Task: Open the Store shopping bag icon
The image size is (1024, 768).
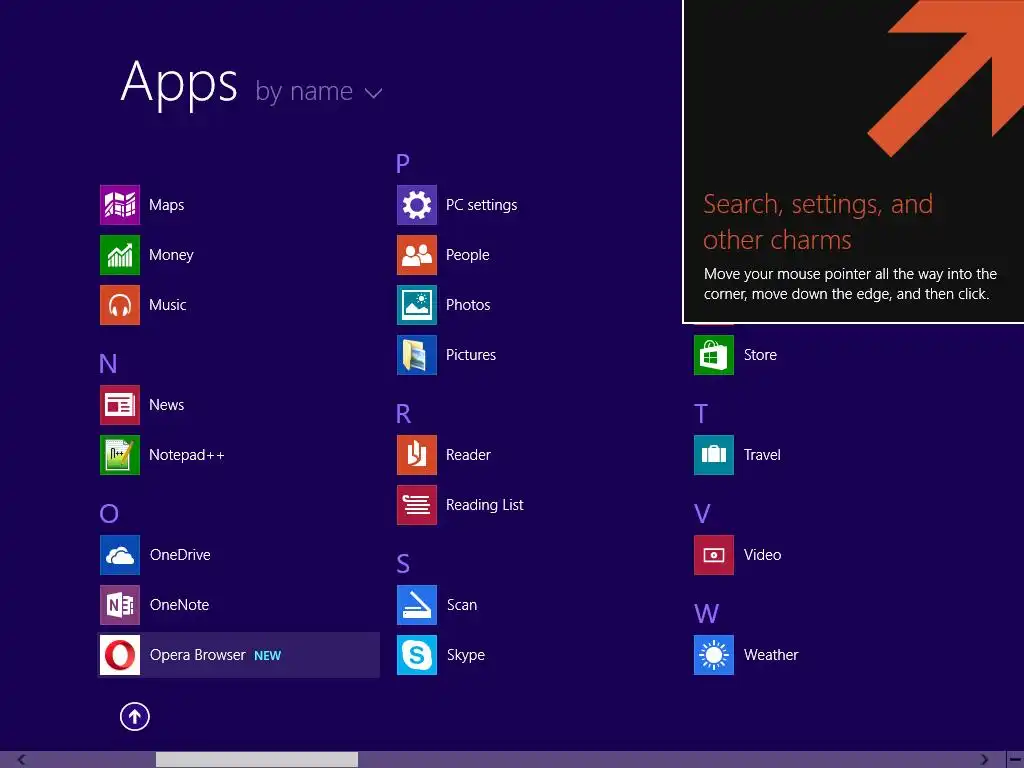Action: coord(714,355)
